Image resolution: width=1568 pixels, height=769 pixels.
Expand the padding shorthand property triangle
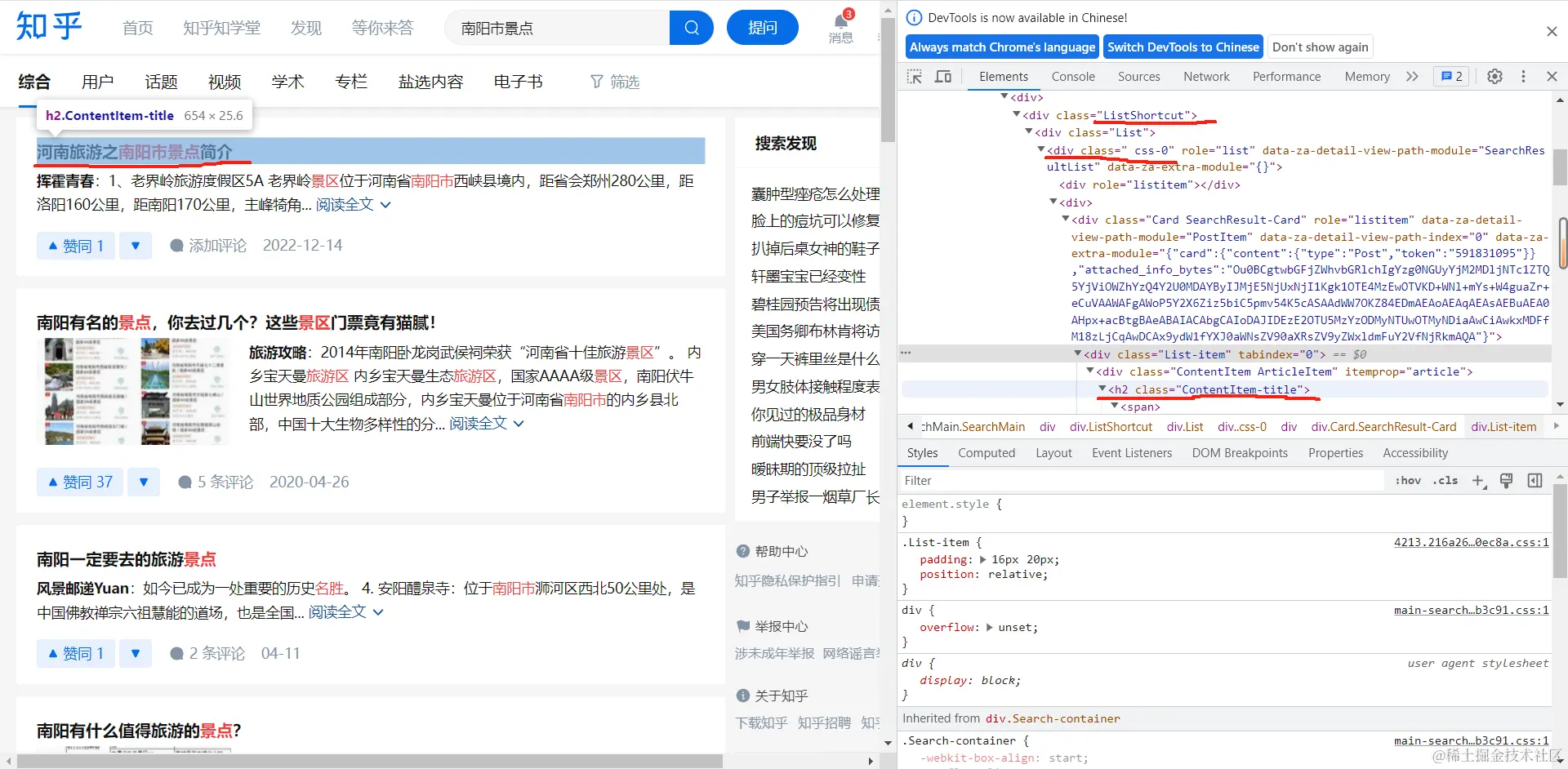pos(983,560)
